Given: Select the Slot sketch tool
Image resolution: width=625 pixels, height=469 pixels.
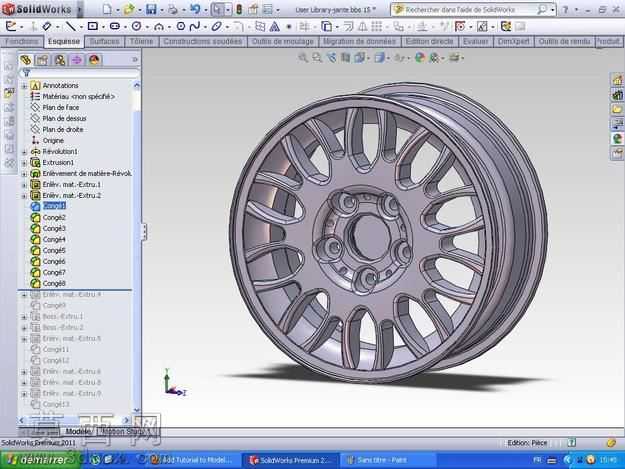Looking at the screenshot, I should [115, 27].
